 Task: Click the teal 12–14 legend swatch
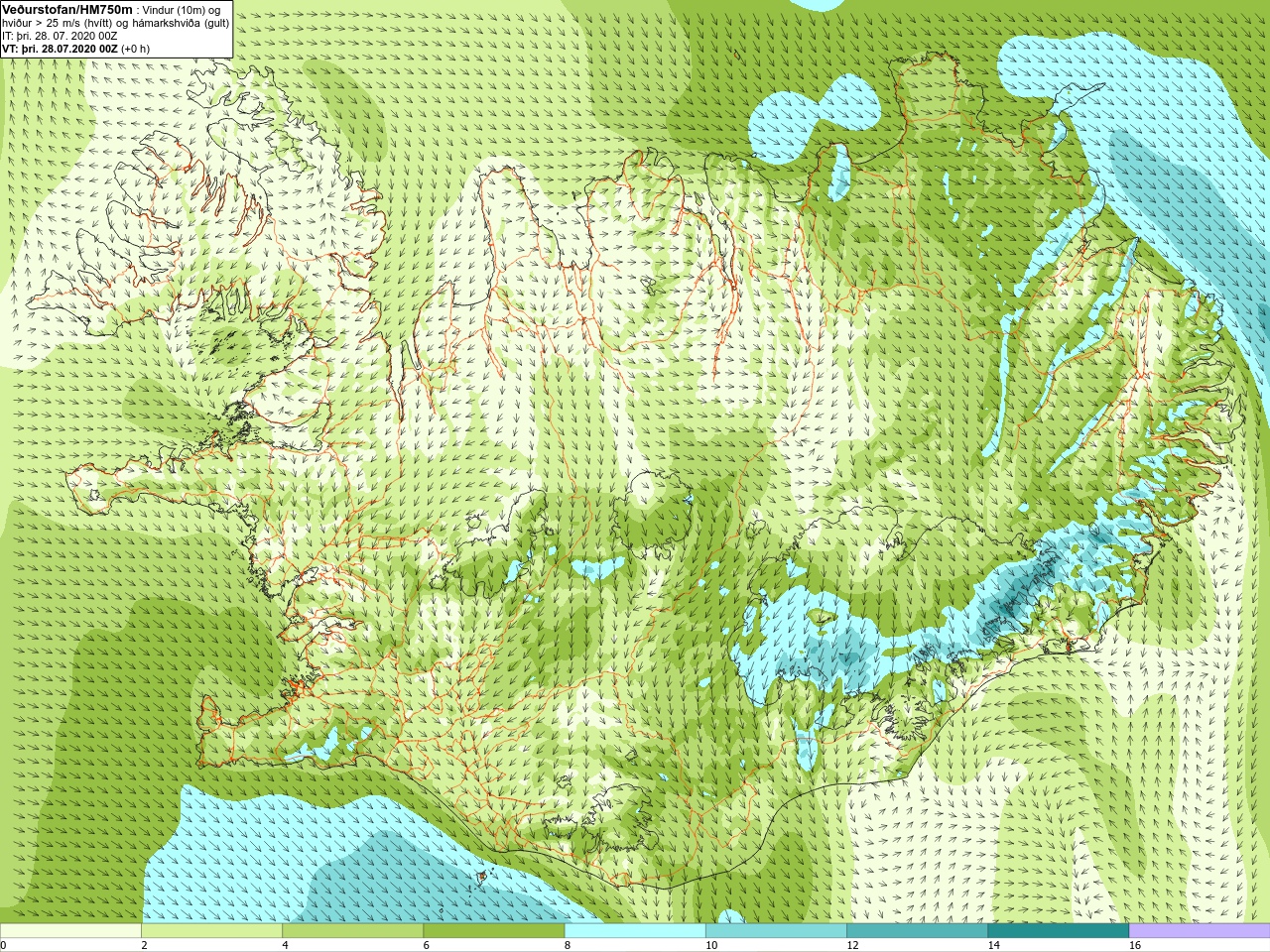click(917, 931)
